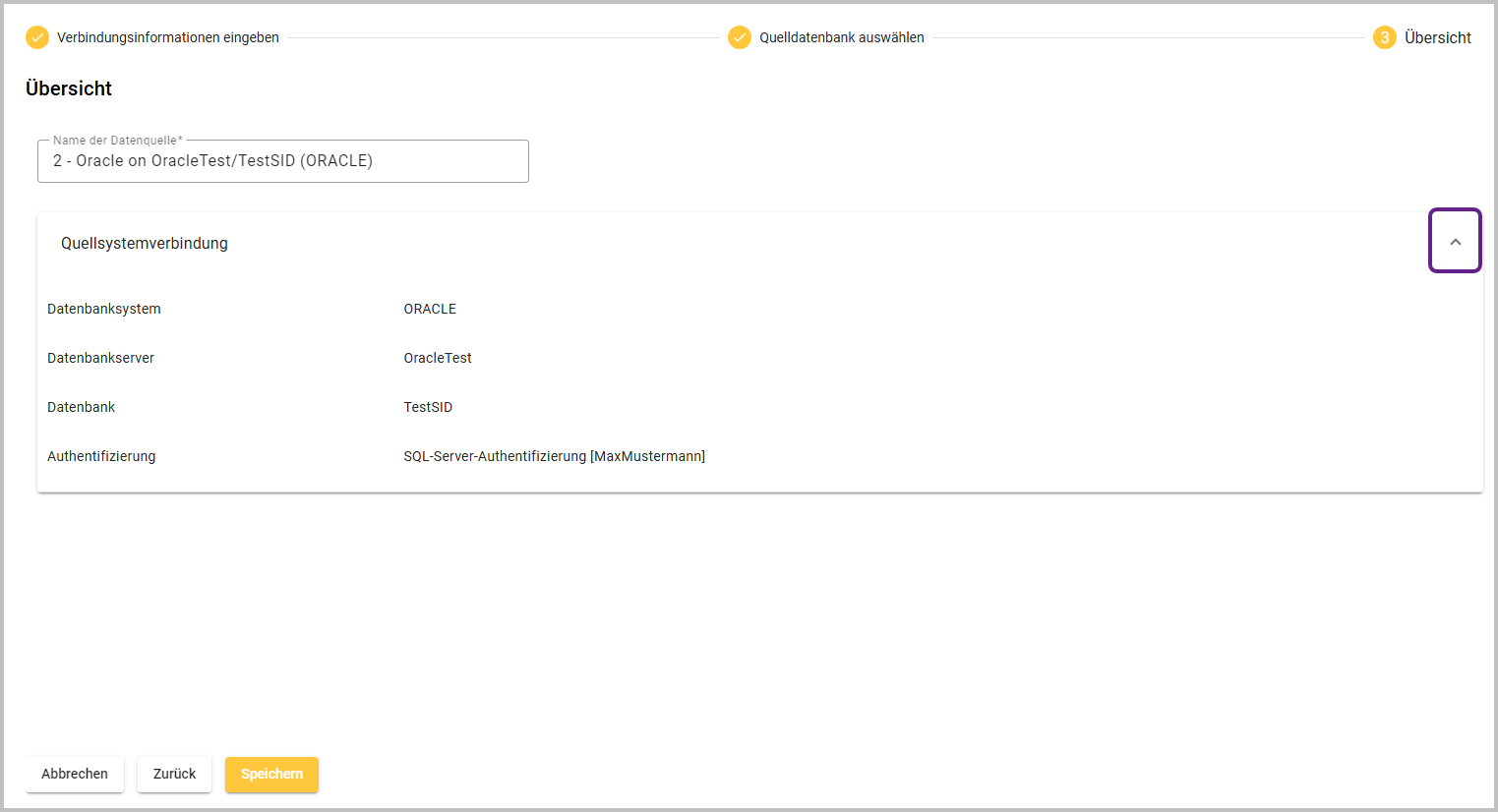Click the TestSID database value
Screen dimensions: 1498x812
click(428, 407)
